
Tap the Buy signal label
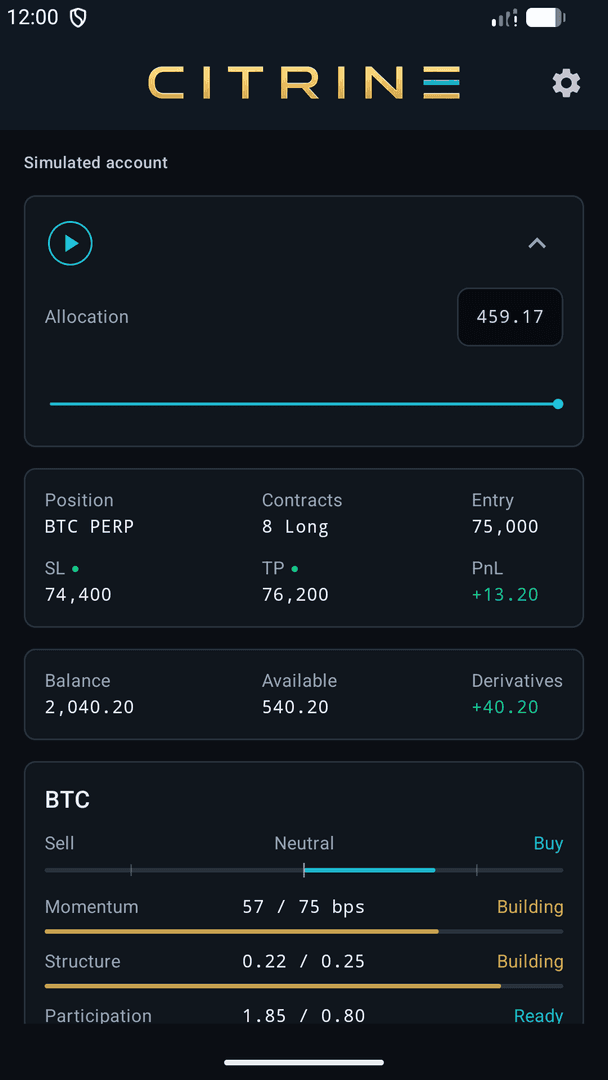[548, 843]
